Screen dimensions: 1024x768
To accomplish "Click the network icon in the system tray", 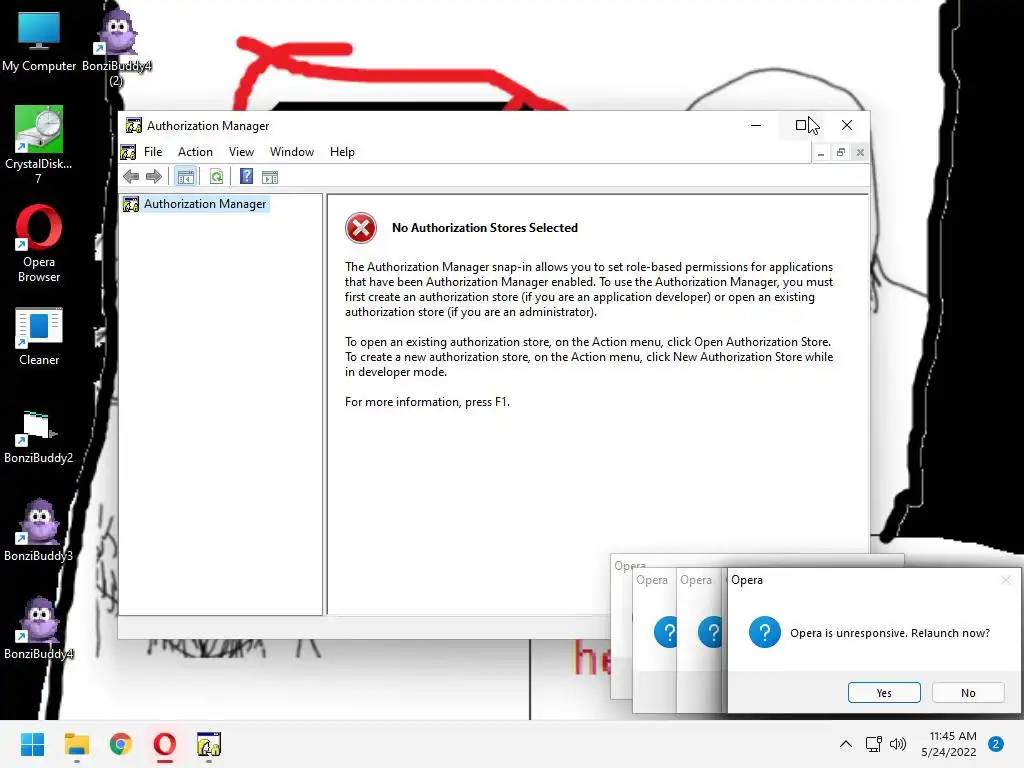I will [x=874, y=744].
